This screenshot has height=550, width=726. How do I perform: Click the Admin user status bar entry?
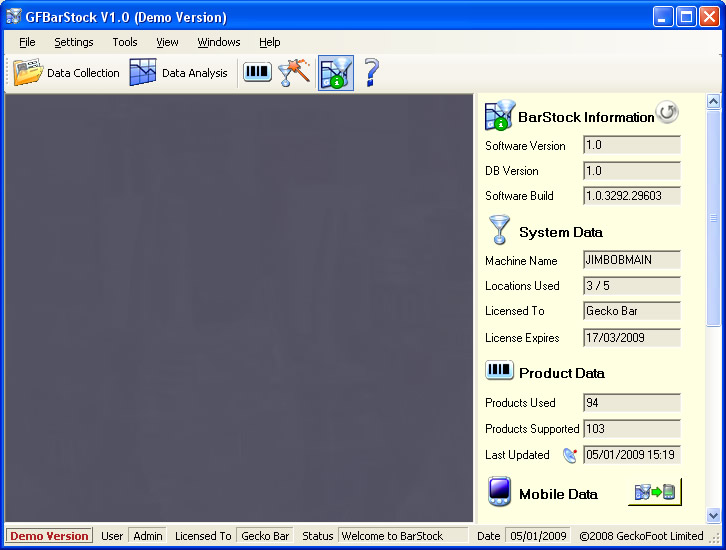[x=148, y=536]
